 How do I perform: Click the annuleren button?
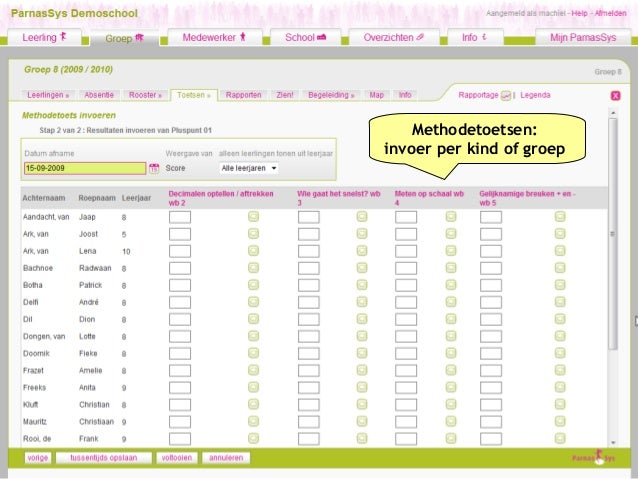[226, 458]
